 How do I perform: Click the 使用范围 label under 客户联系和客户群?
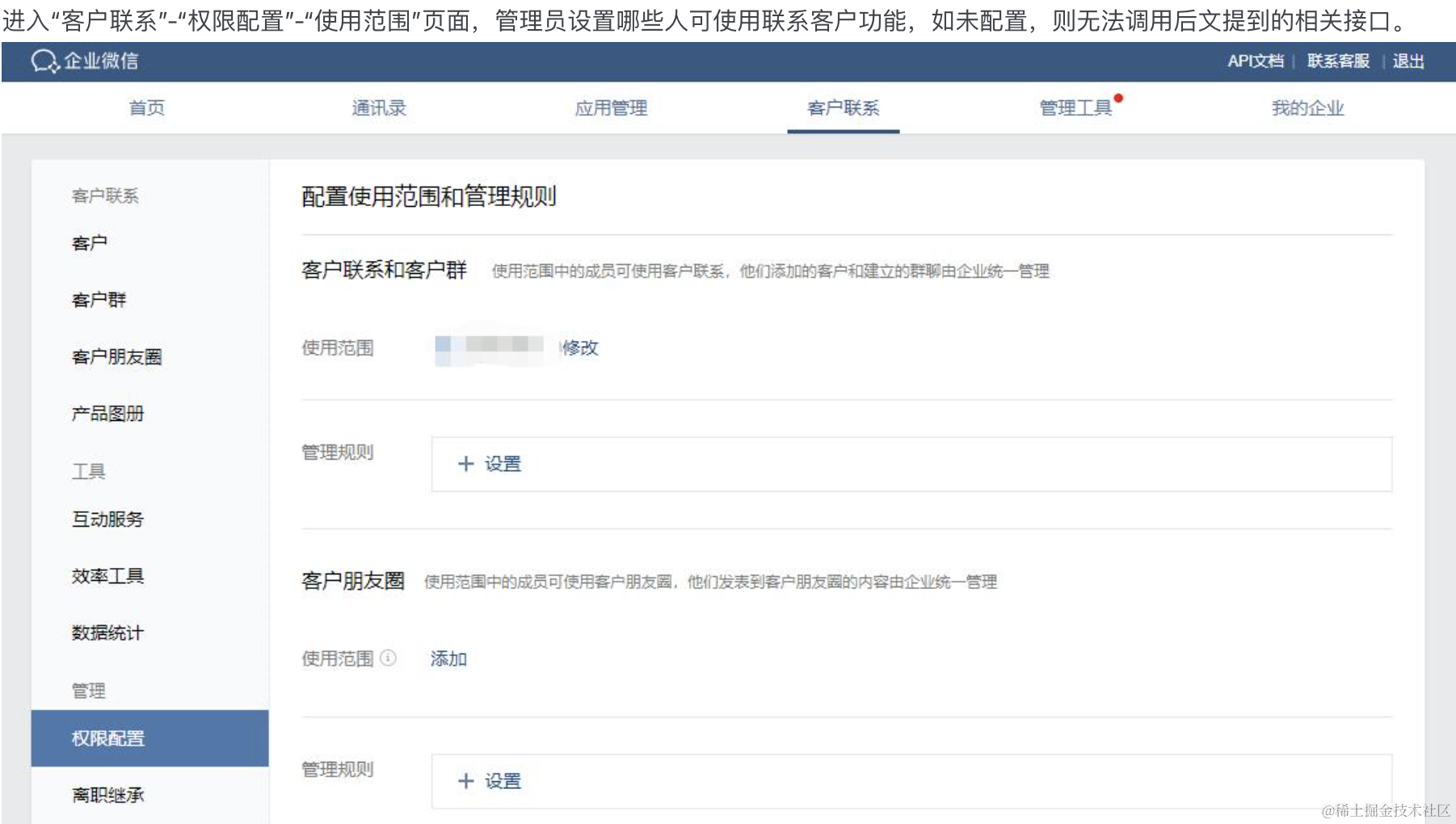pyautogui.click(x=338, y=347)
